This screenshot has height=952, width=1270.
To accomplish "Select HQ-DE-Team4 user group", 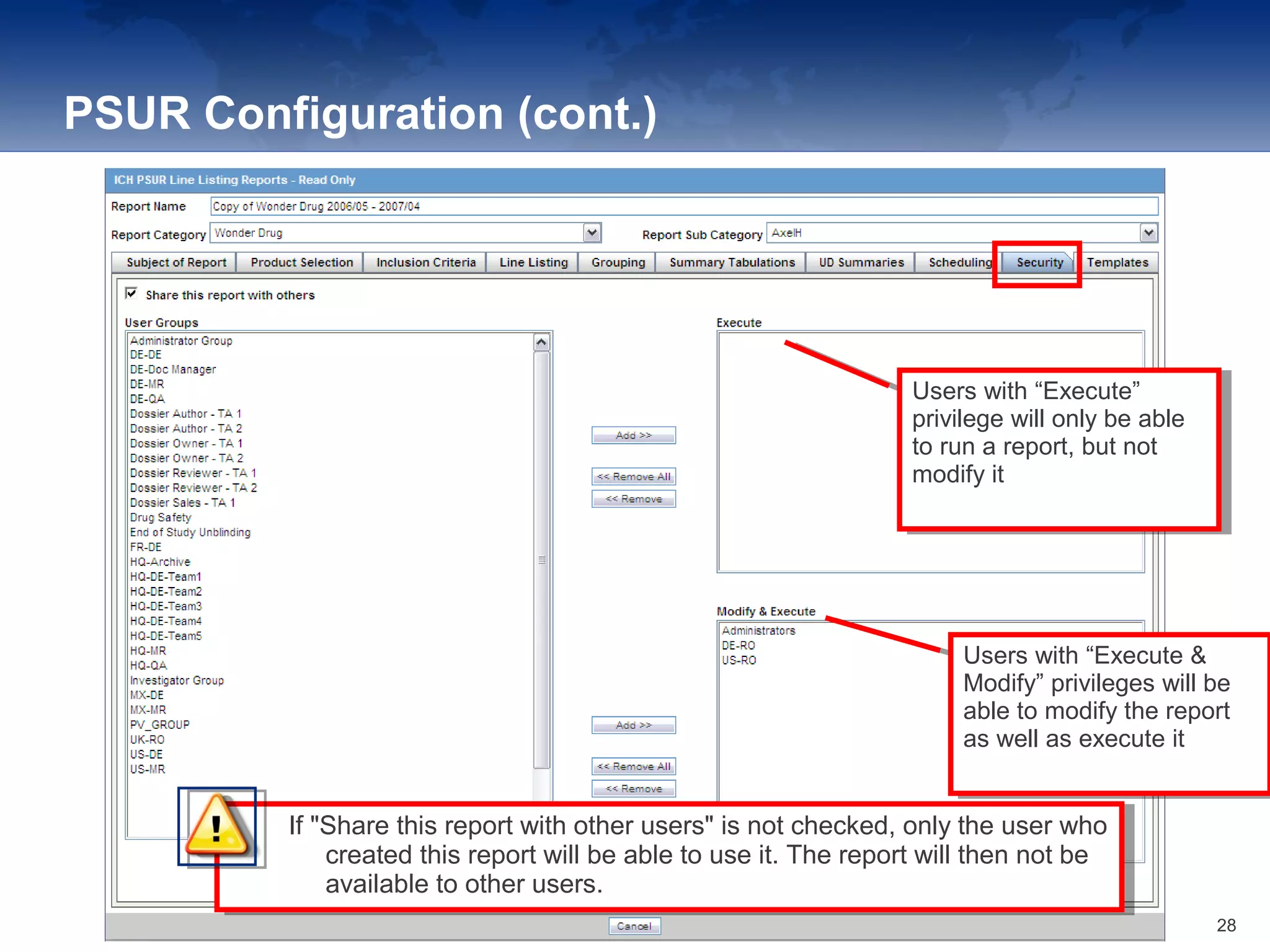I will point(166,621).
